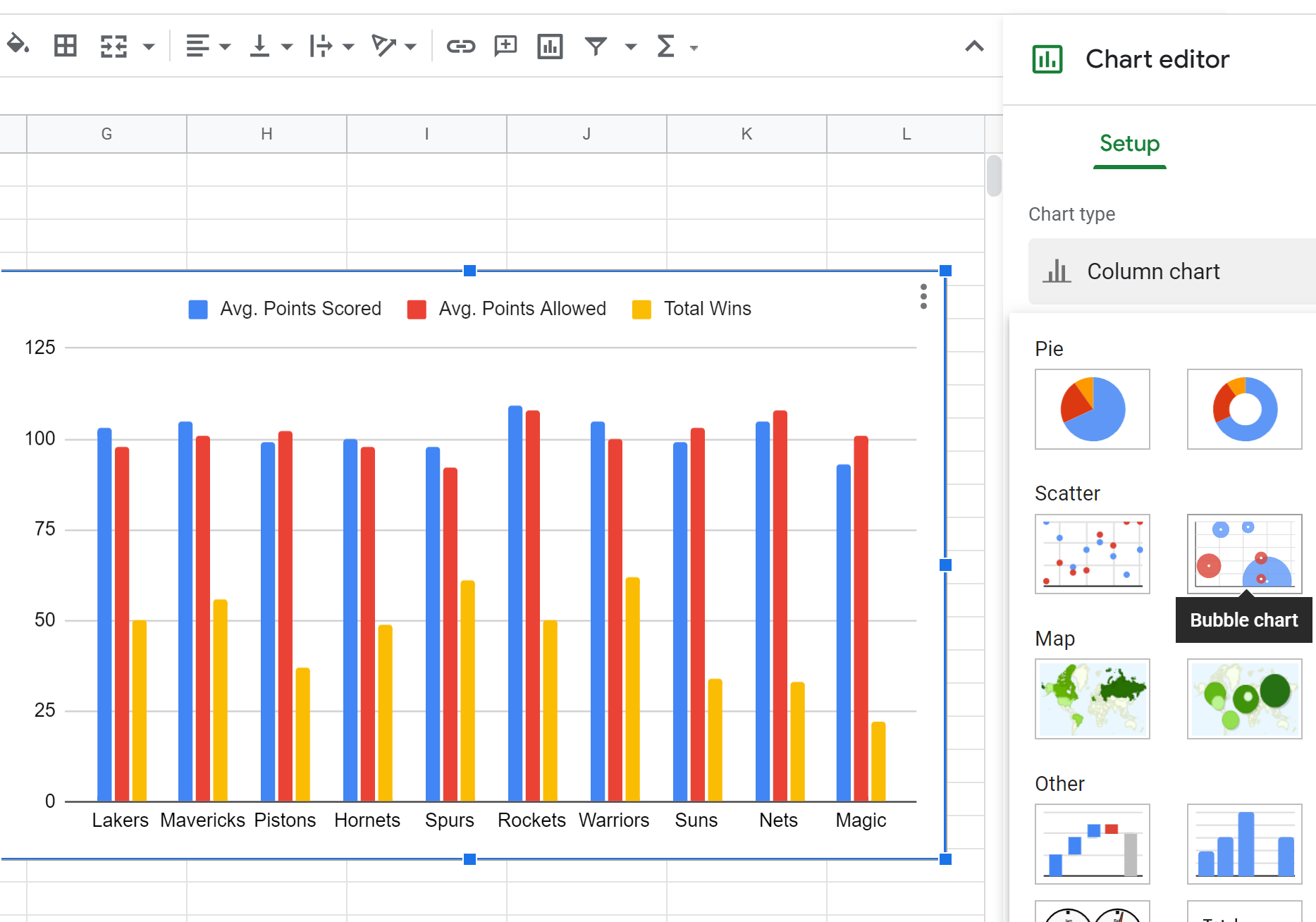Select the fill color tool
1316x922 pixels.
[18, 46]
